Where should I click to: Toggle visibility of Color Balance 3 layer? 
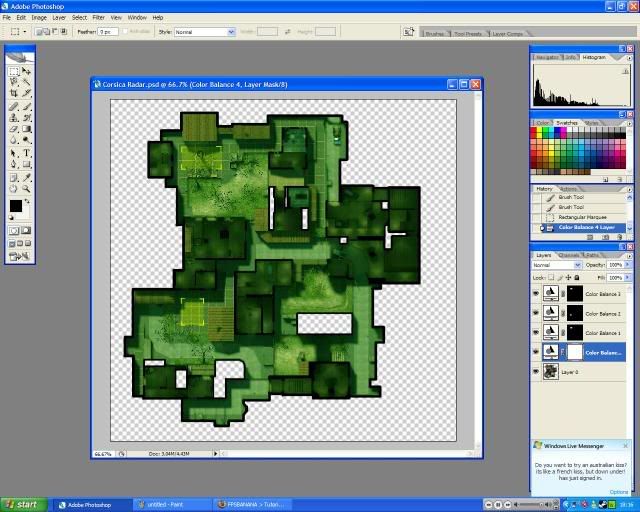pos(536,295)
